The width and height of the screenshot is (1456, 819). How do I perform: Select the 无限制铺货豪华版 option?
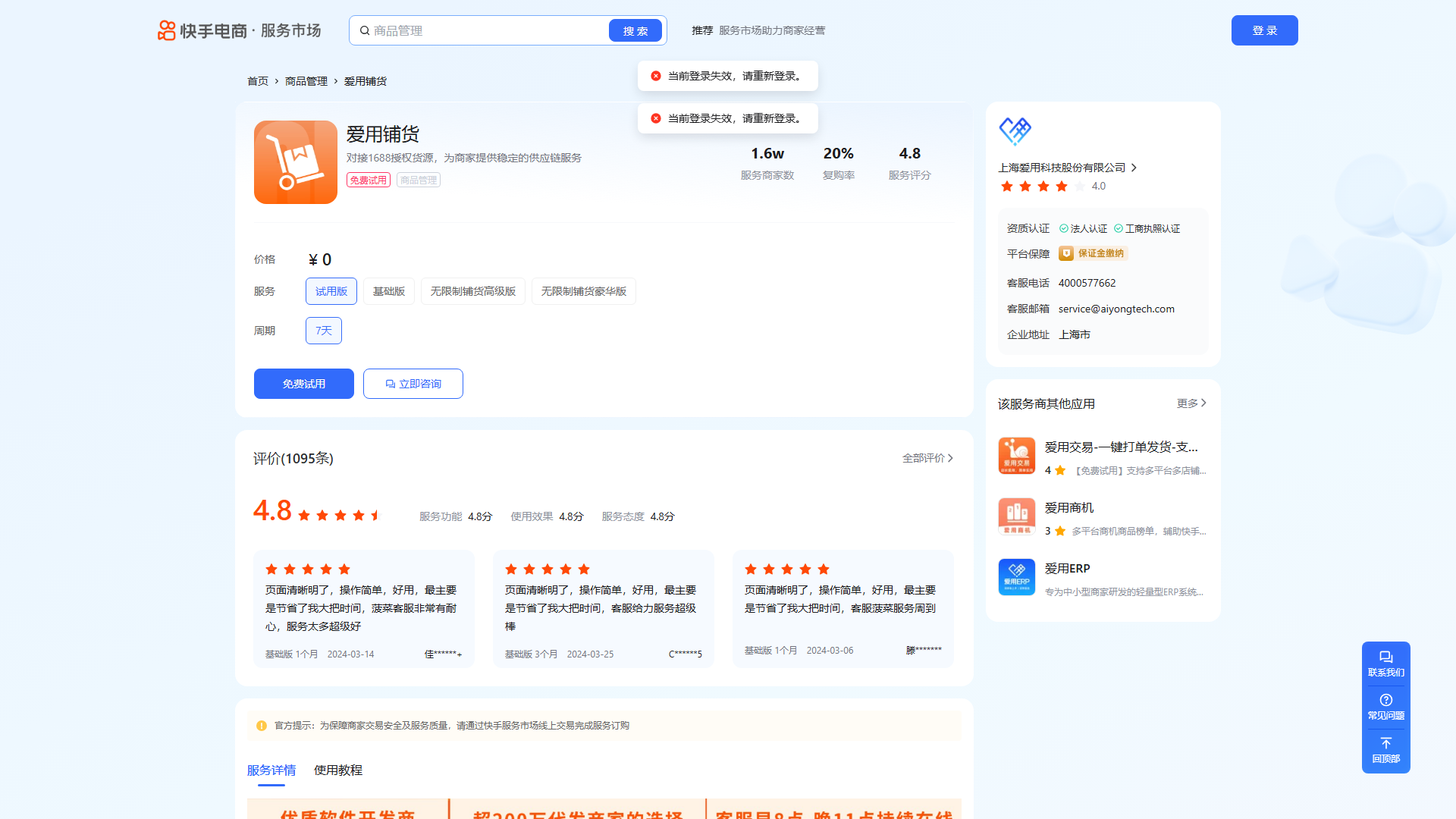pos(584,291)
